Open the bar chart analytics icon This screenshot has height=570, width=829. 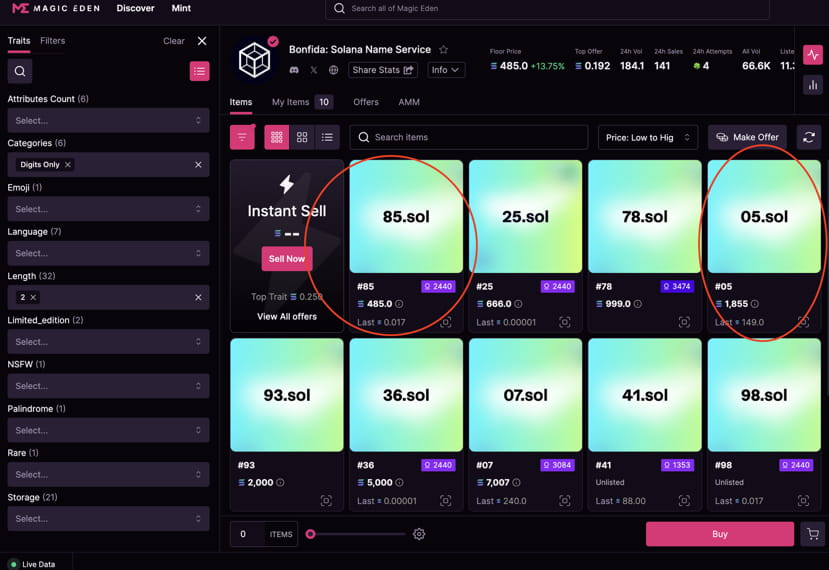coord(813,85)
